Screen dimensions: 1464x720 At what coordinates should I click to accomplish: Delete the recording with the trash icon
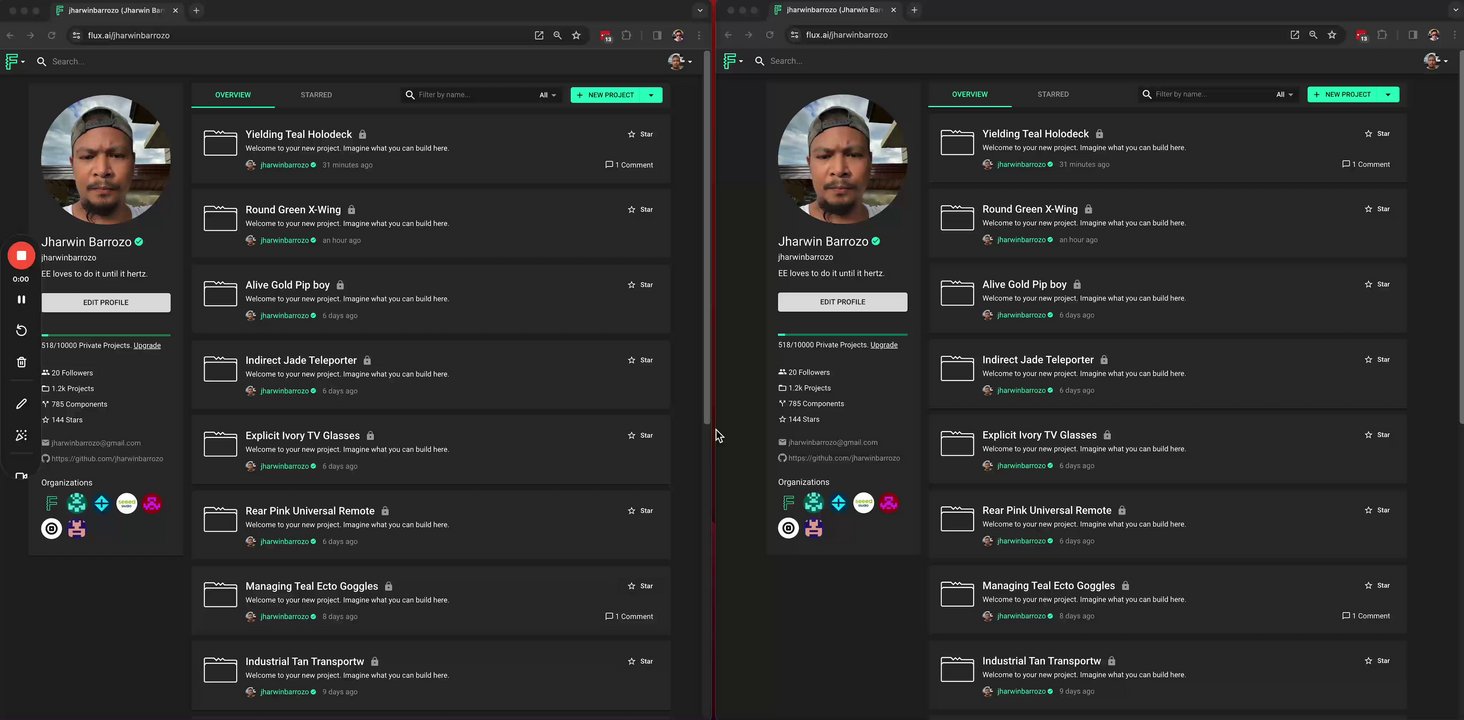[21, 362]
